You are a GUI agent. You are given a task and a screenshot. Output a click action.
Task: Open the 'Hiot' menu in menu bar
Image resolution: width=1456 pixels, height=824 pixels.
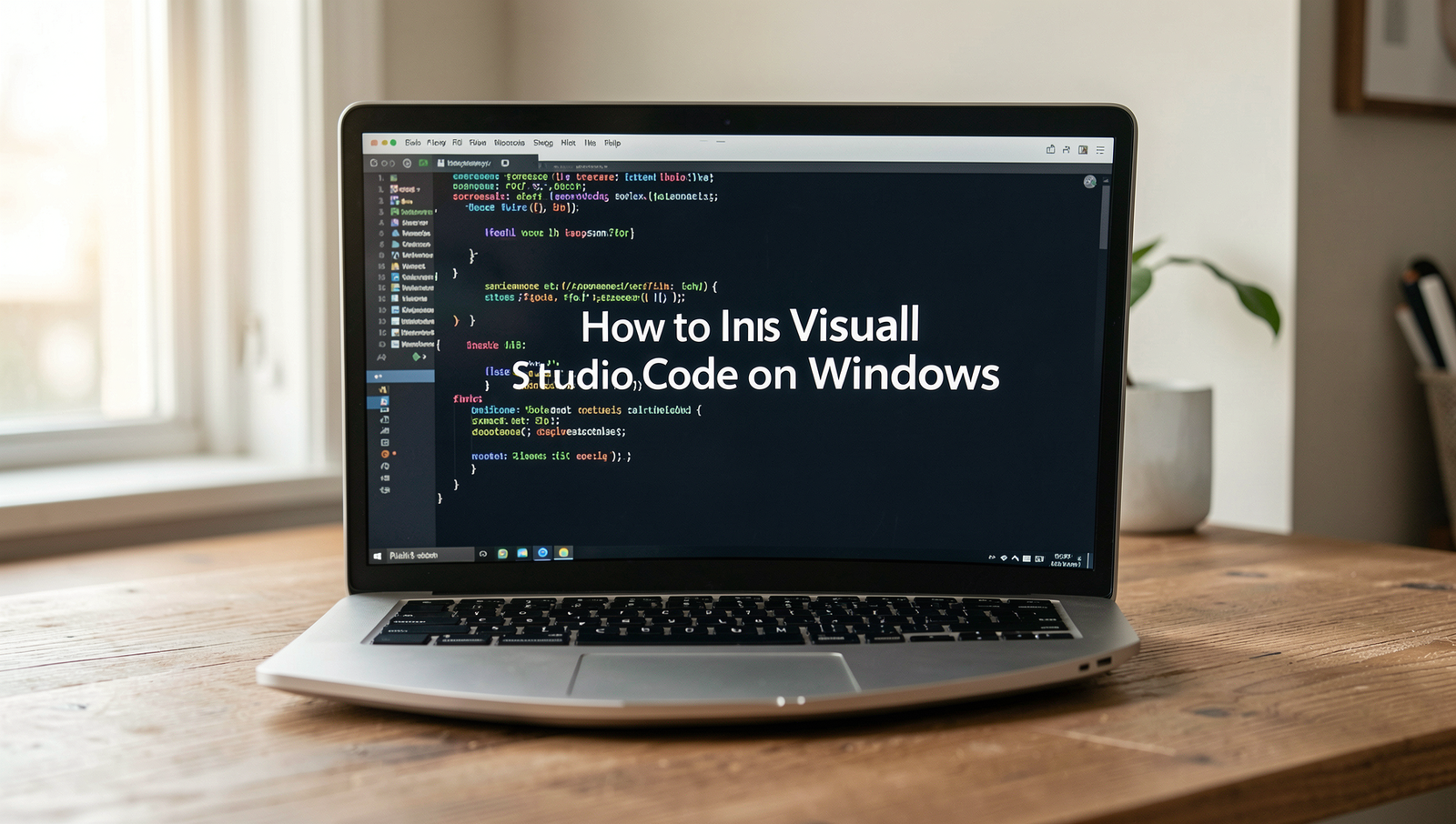pos(568,143)
